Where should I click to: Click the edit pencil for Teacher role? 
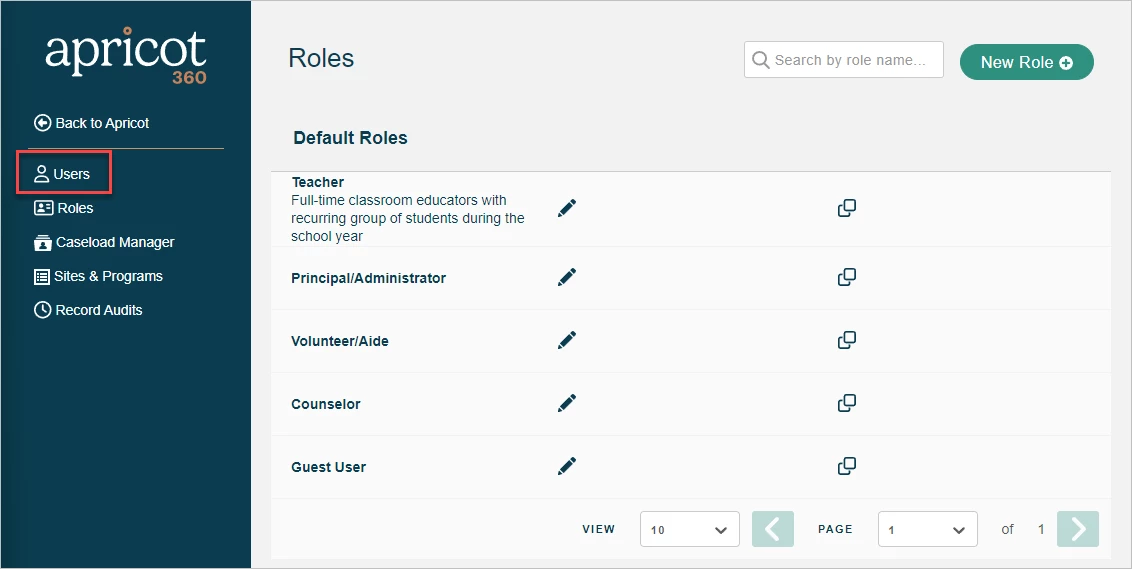click(x=567, y=208)
